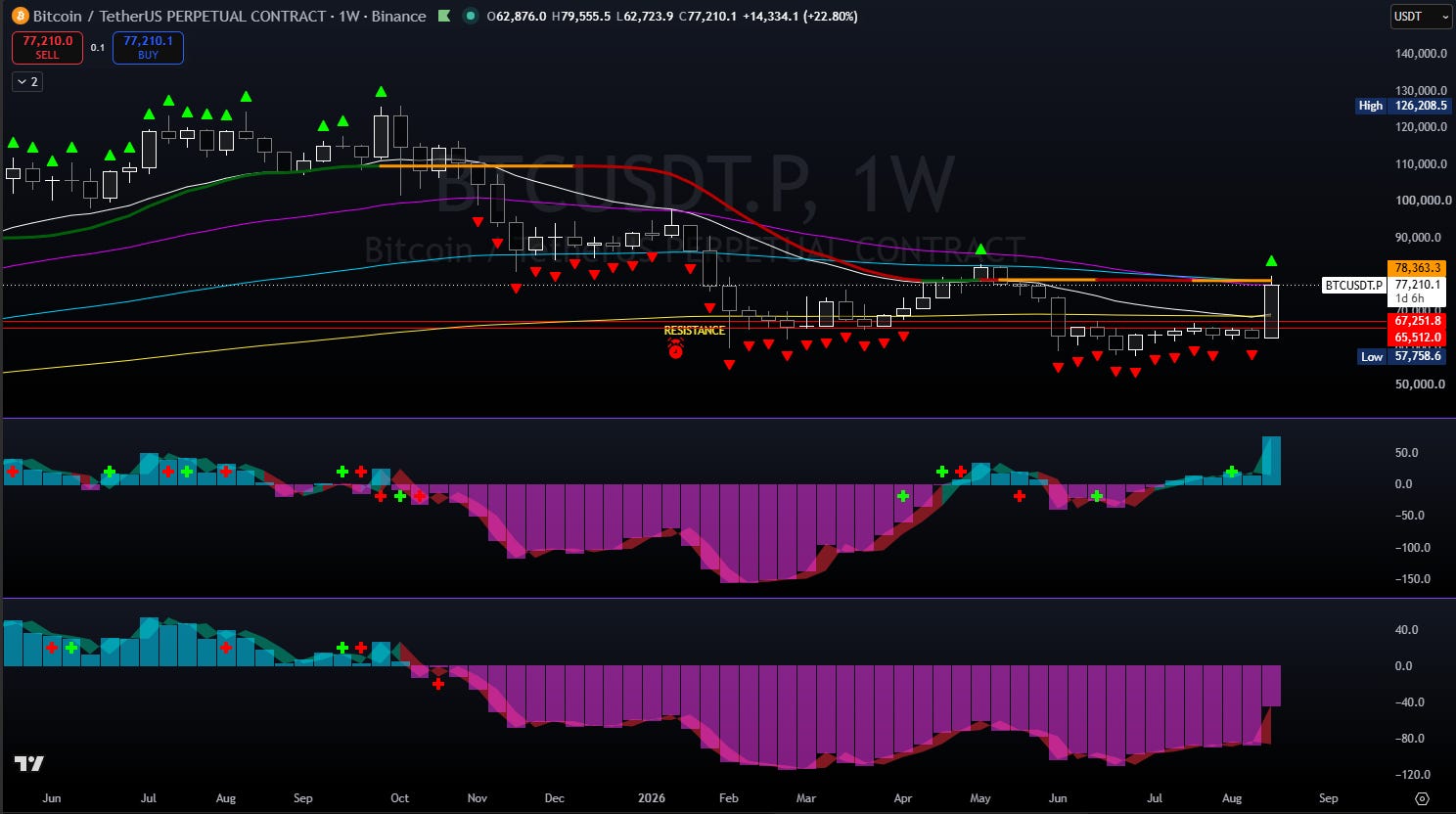This screenshot has width=1456, height=814.
Task: Click the green triangle above the latest candle
Action: (1271, 261)
